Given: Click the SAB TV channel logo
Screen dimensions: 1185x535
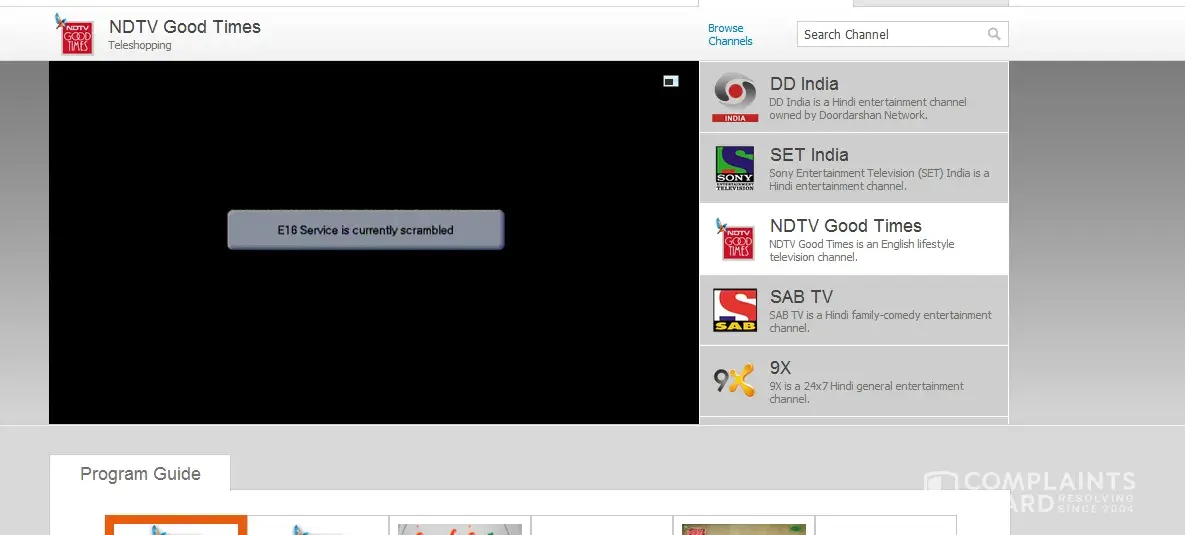Looking at the screenshot, I should (x=735, y=311).
